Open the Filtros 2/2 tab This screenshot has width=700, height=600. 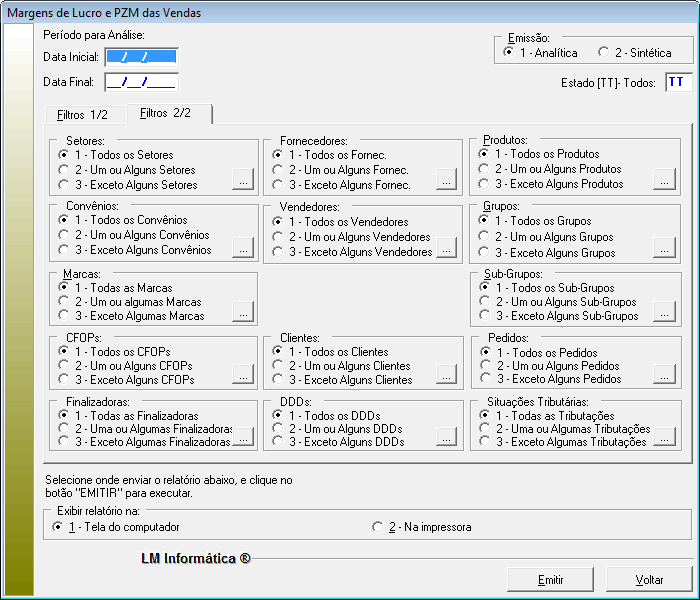[166, 113]
